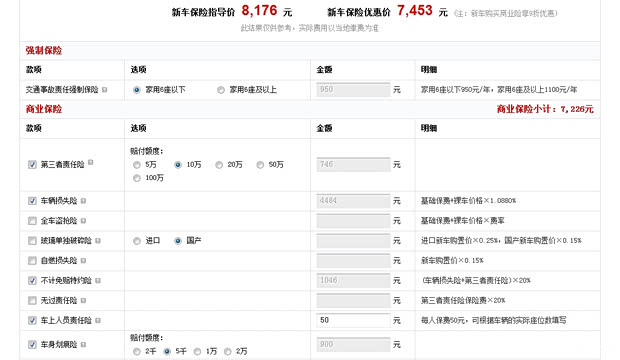Choose 10万 third-party liability coverage
This screenshot has height=360, width=620.
click(x=178, y=165)
